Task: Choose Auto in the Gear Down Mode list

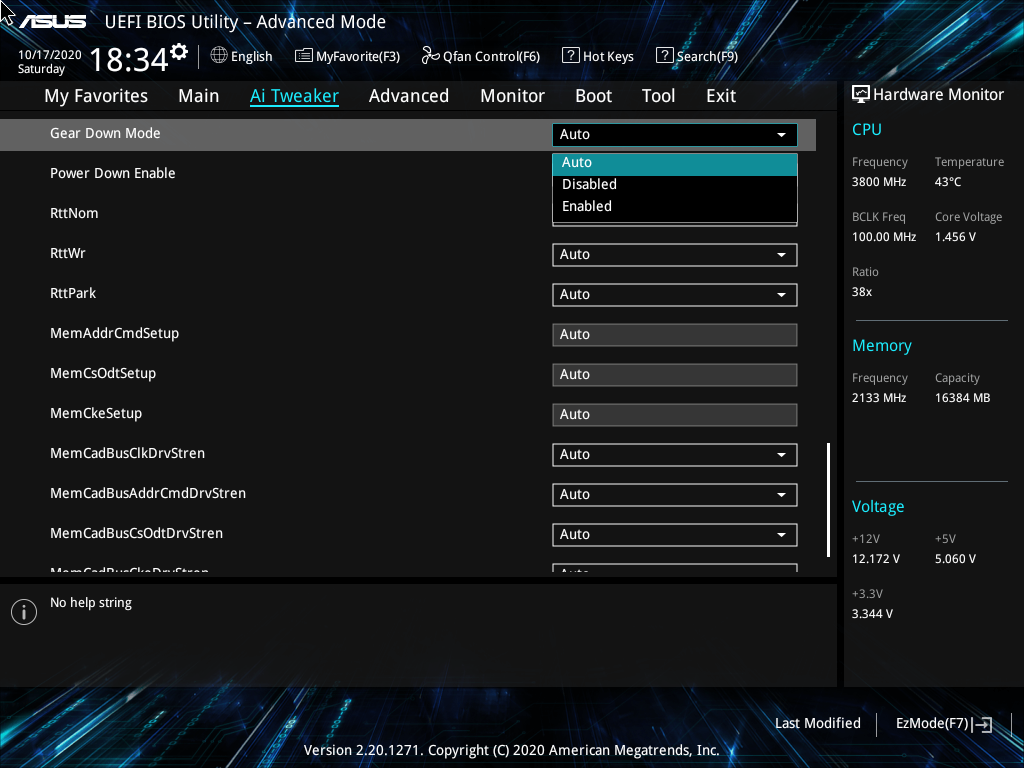Action: [x=675, y=163]
